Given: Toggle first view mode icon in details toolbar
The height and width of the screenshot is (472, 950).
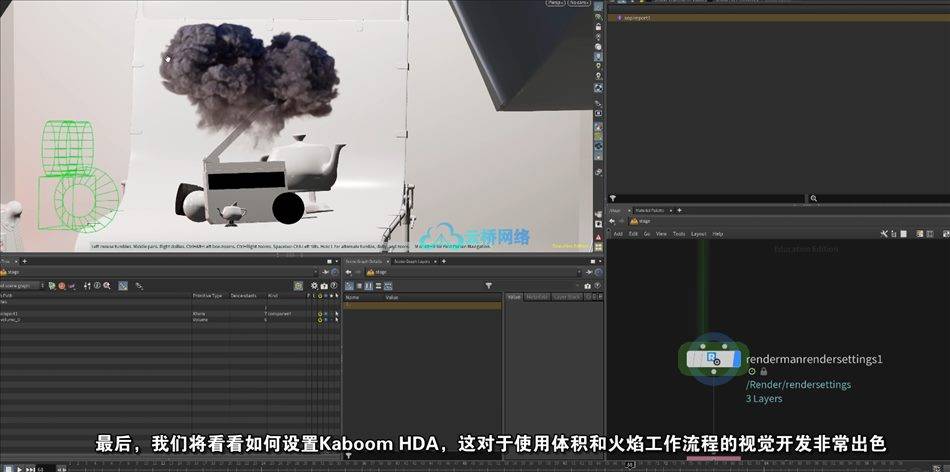Looking at the screenshot, I should coord(350,285).
